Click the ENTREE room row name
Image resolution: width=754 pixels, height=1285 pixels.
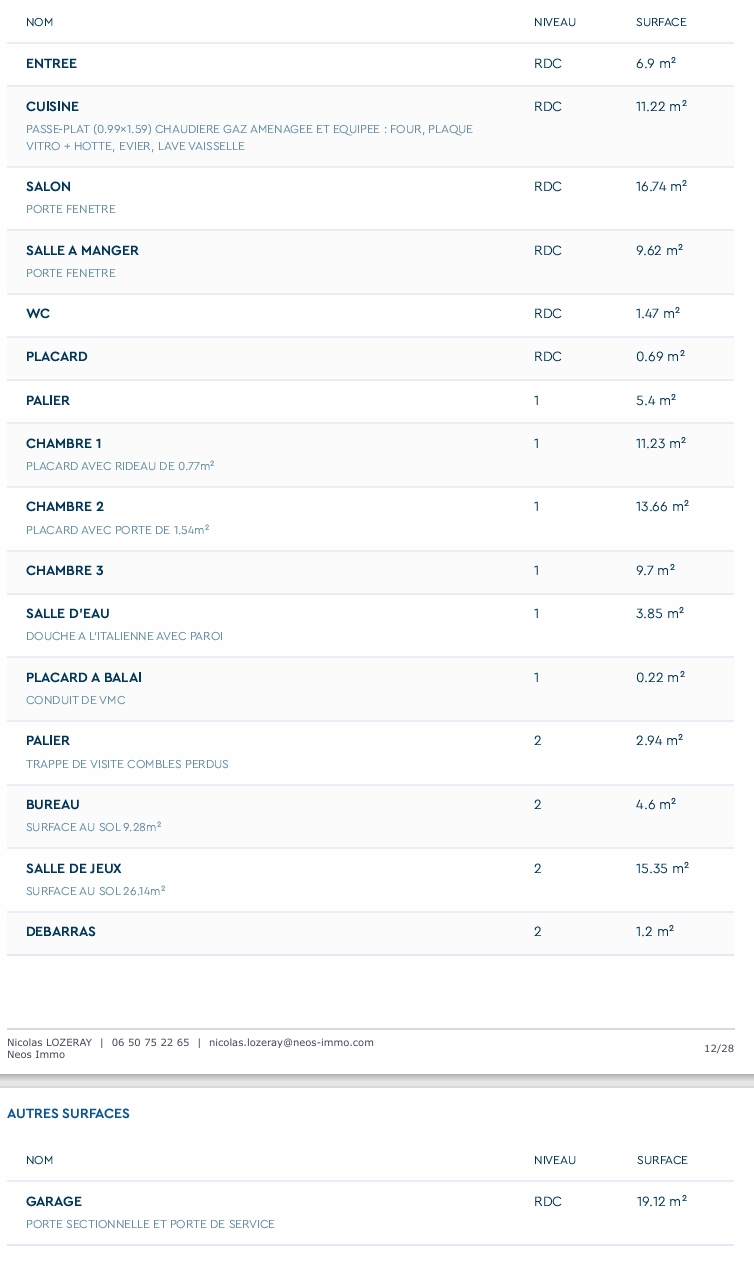click(51, 64)
